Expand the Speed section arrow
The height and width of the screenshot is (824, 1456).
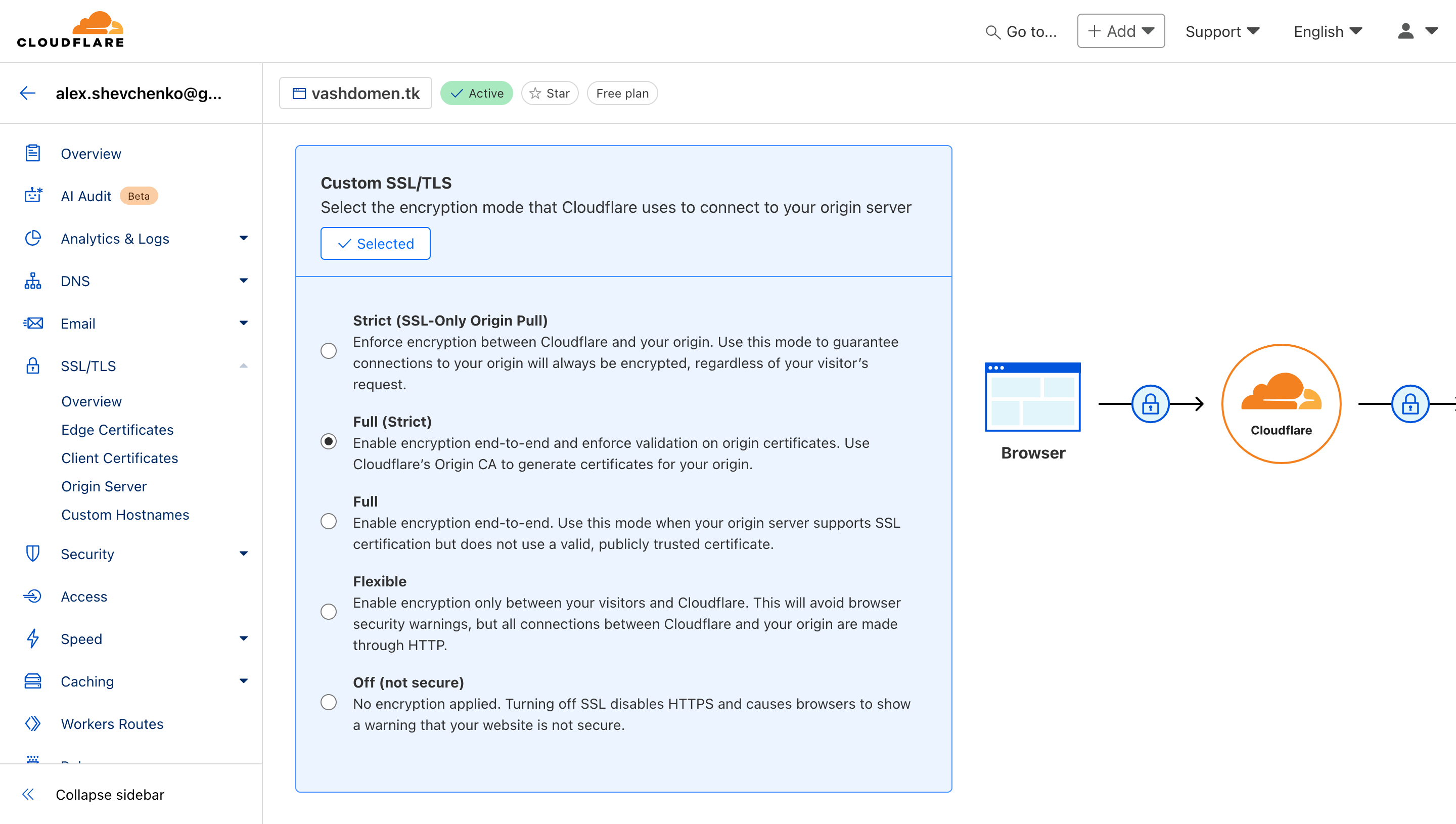tap(243, 638)
